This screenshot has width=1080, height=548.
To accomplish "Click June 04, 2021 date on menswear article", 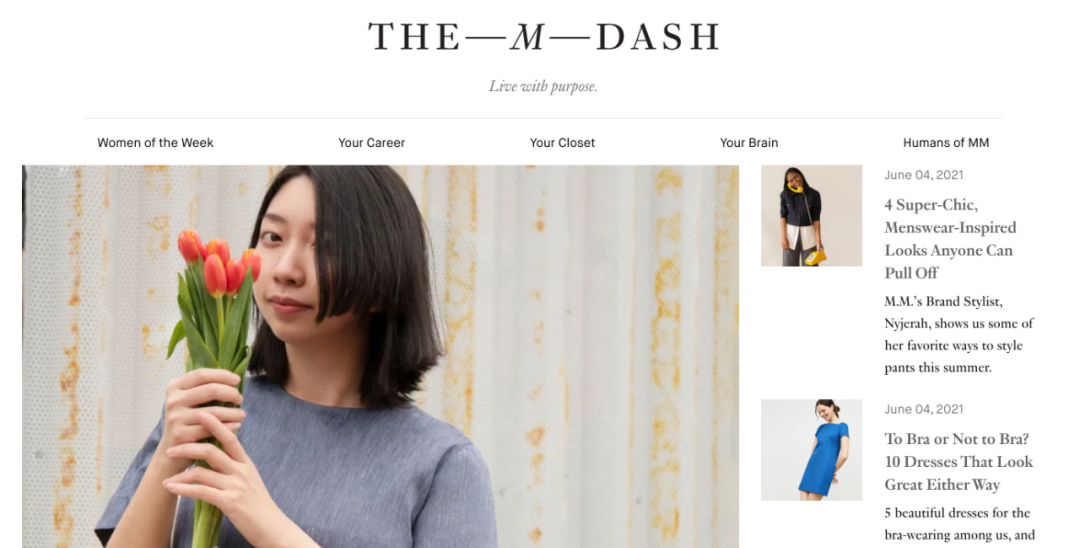I will pyautogui.click(x=924, y=175).
